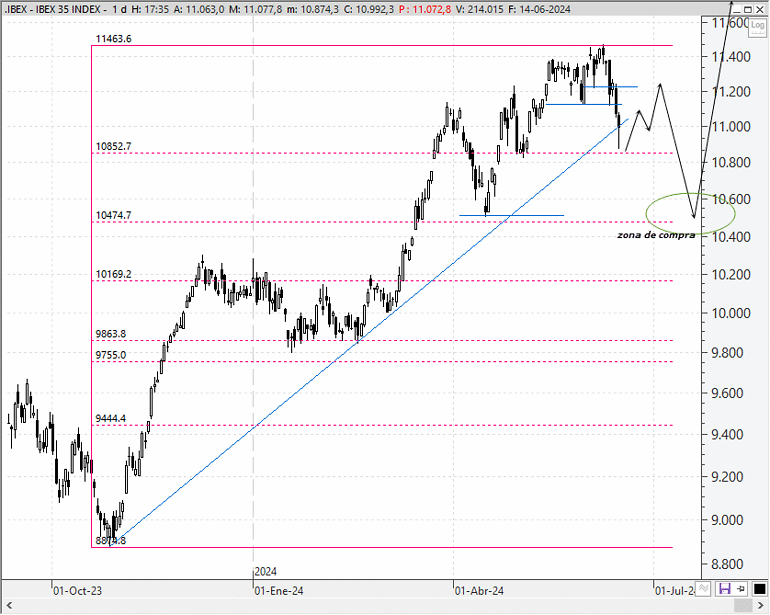Click the V: 214.015 volume value
This screenshot has height=615, width=770.
(x=478, y=9)
